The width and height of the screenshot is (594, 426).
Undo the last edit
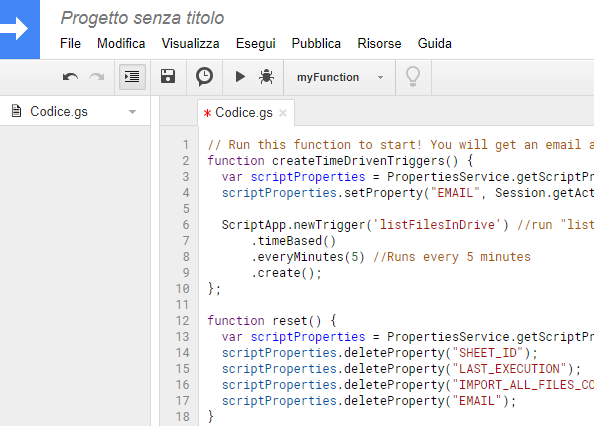point(70,77)
